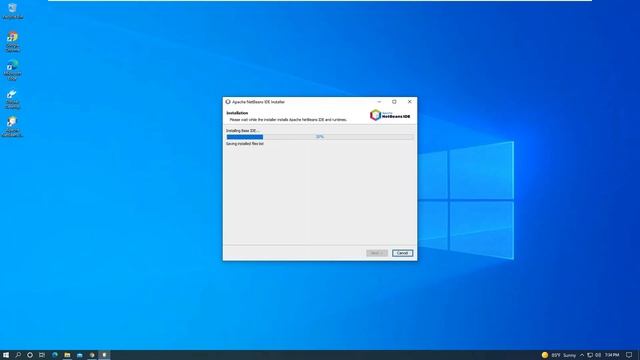This screenshot has height=360, width=640.
Task: Select the Apache NetBeans desktop shortcut
Action: pyautogui.click(x=12, y=127)
